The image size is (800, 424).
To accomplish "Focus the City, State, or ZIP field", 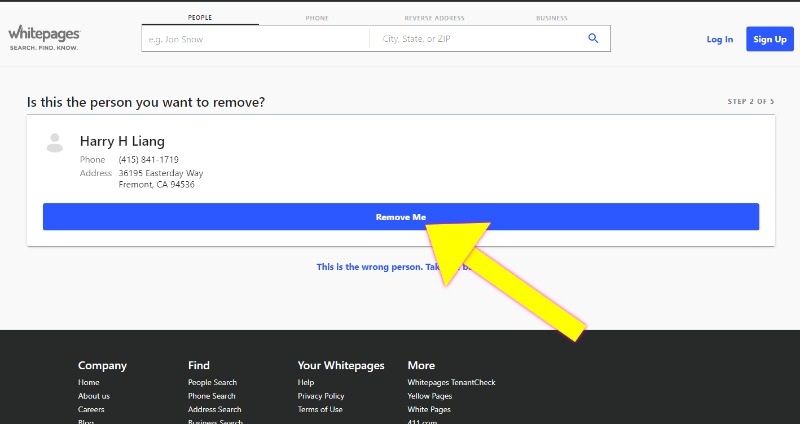I will click(x=477, y=39).
